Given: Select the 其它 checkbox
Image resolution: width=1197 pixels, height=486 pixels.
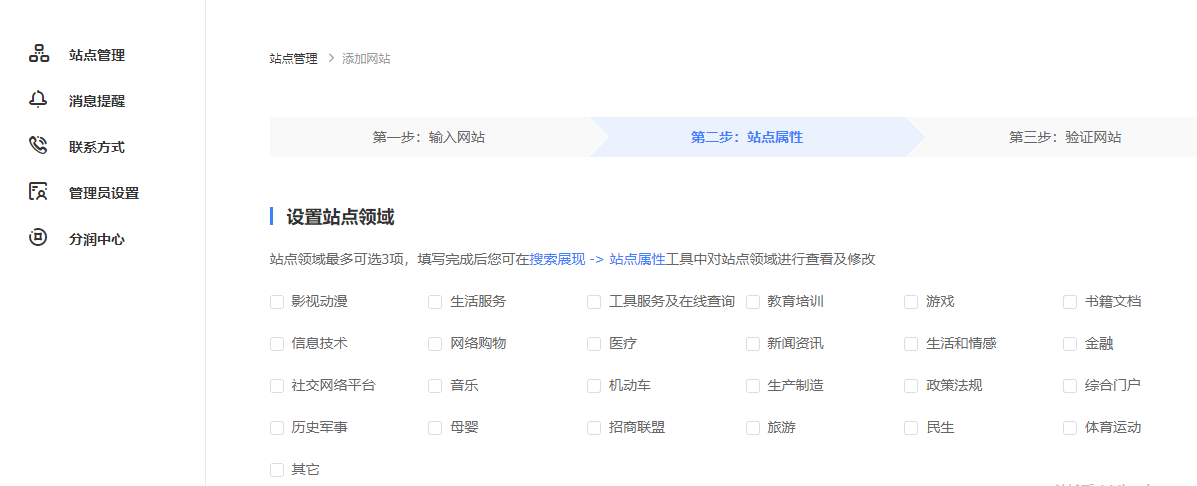Looking at the screenshot, I should (277, 470).
